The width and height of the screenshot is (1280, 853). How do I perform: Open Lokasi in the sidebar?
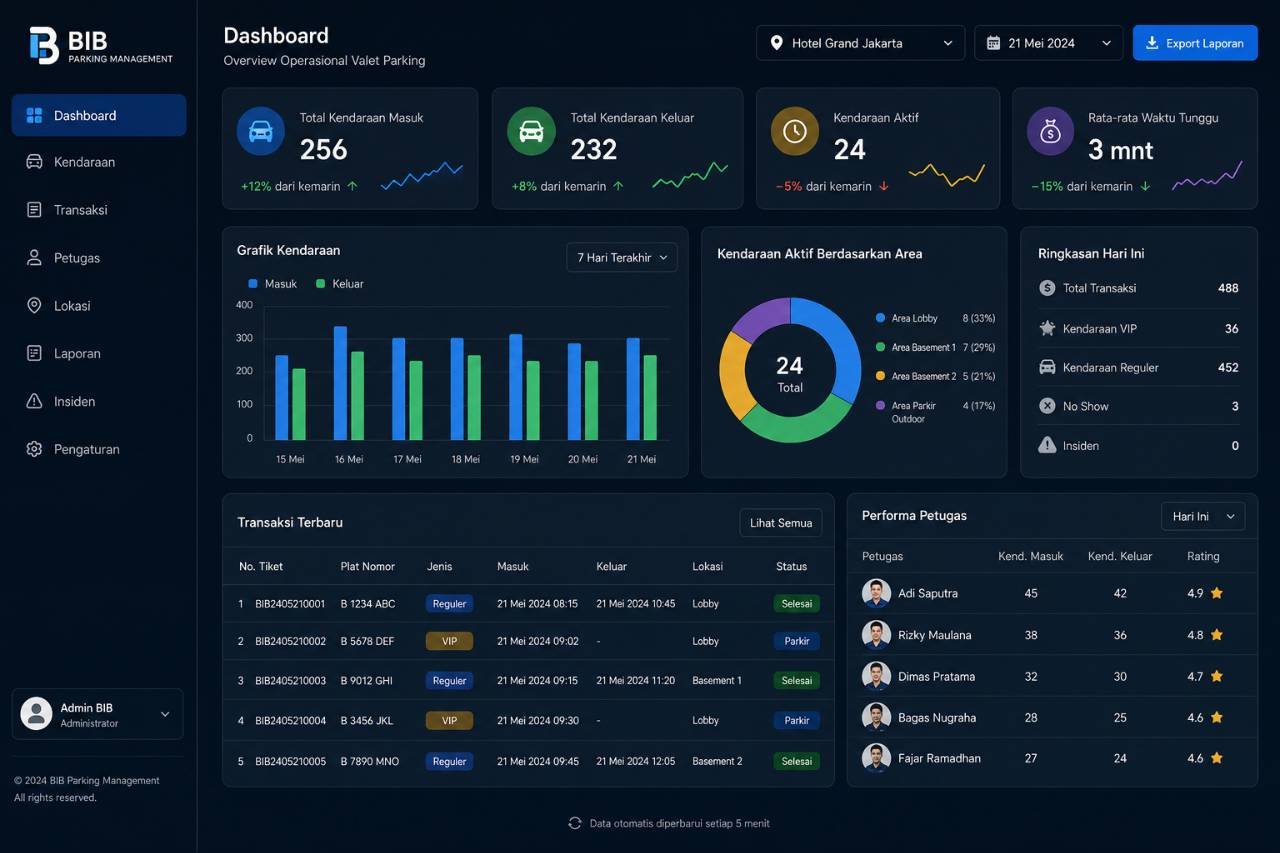pos(99,306)
